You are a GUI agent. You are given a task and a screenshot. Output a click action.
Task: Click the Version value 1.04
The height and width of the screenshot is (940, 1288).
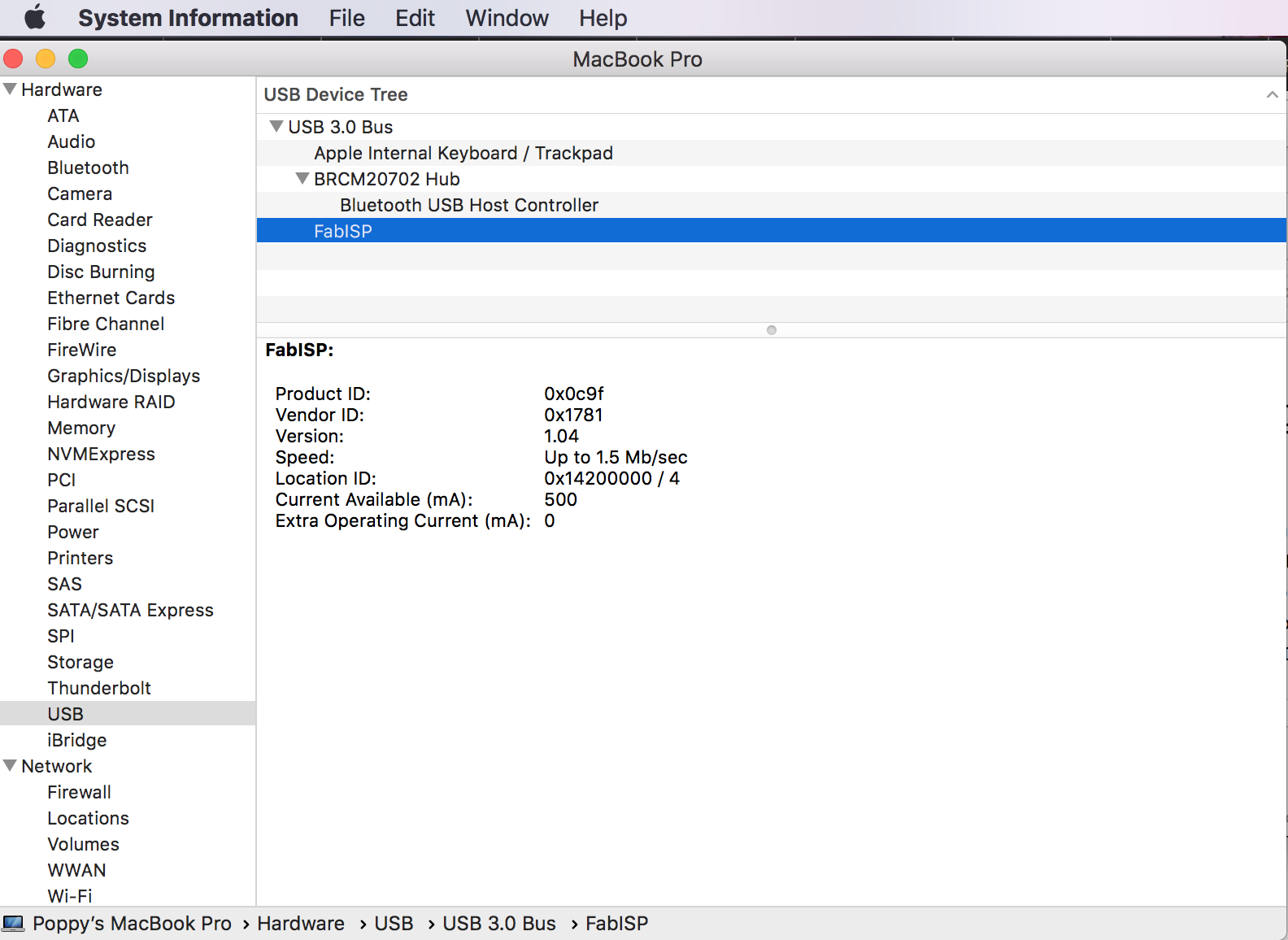click(x=562, y=436)
